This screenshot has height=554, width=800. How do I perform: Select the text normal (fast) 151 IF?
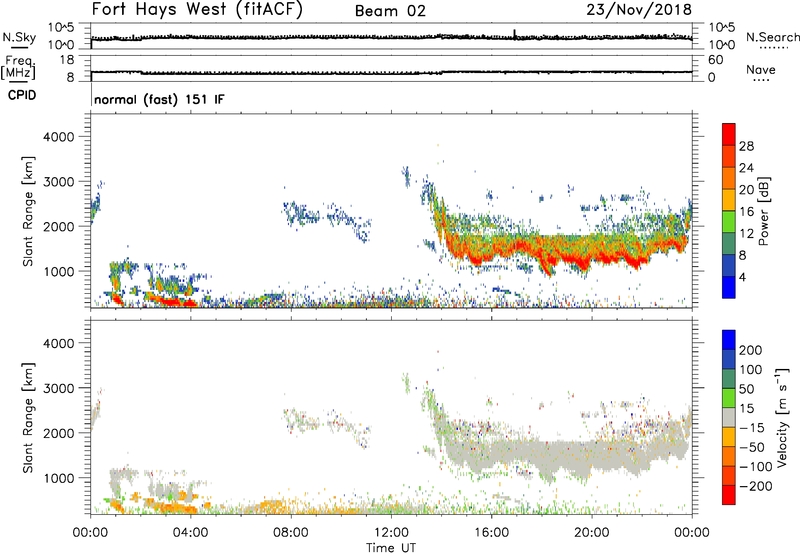(x=159, y=99)
